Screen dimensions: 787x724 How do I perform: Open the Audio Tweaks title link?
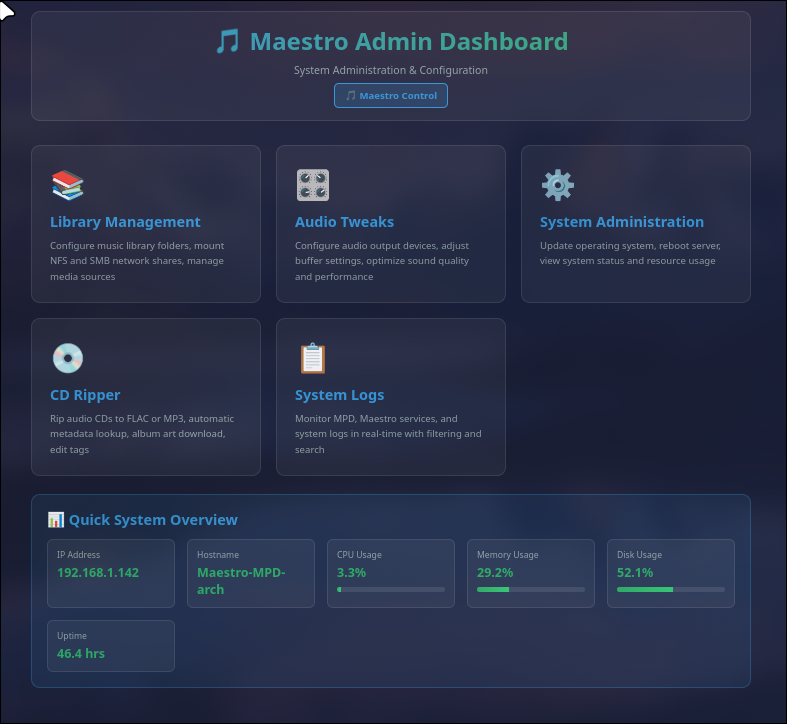coord(344,222)
